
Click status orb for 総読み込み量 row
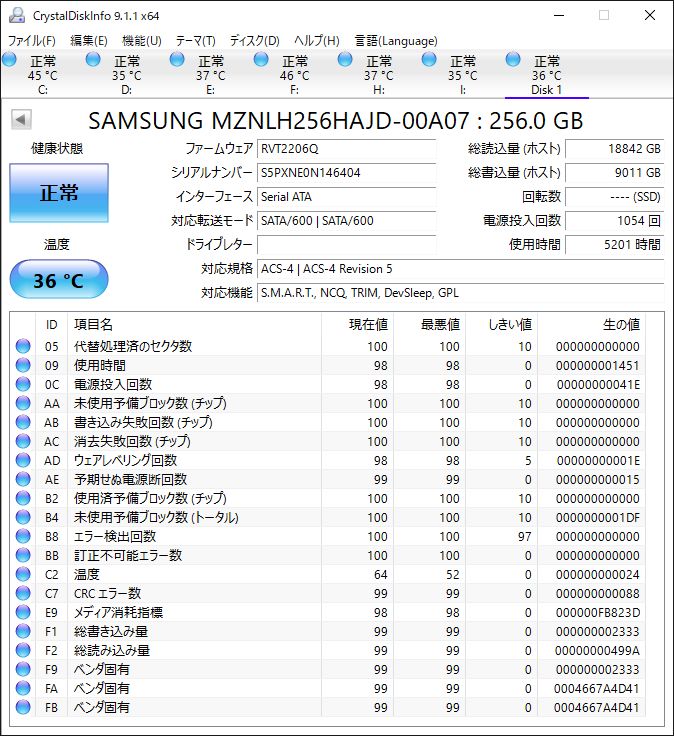coord(23,650)
